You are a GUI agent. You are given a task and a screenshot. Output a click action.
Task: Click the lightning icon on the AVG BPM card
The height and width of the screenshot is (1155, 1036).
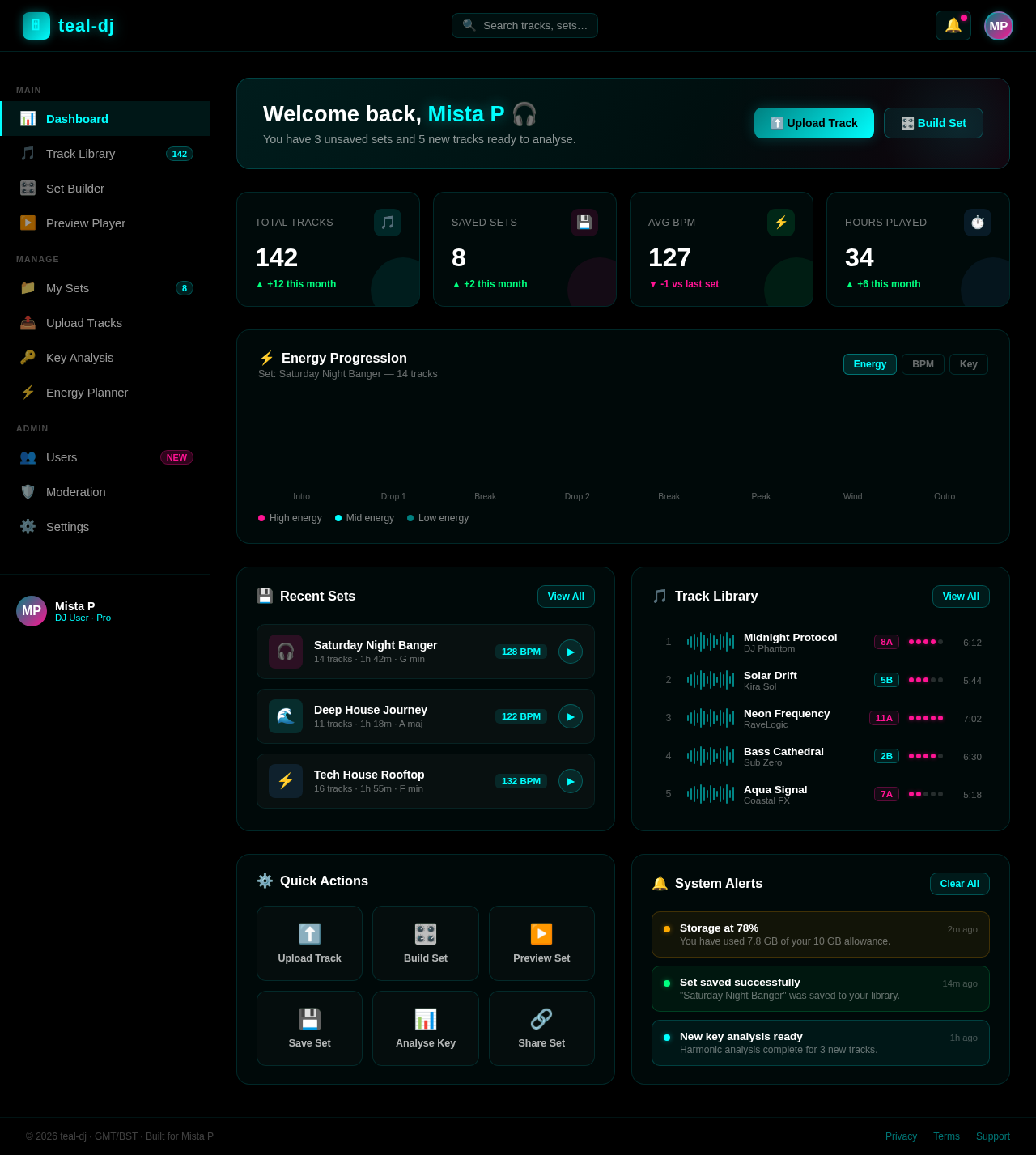pos(780,223)
